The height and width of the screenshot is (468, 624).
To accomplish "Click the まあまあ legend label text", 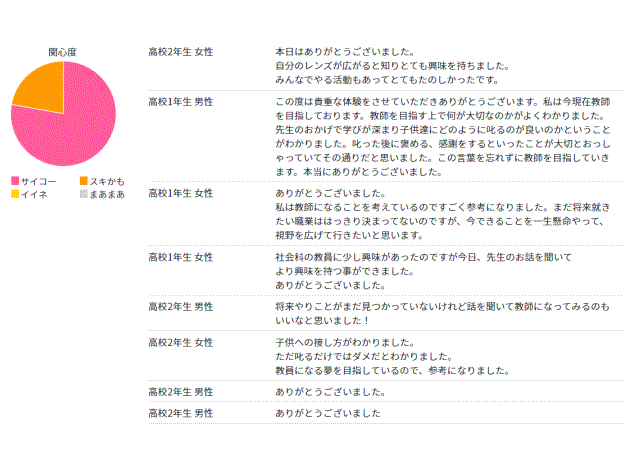I will [x=108, y=193].
